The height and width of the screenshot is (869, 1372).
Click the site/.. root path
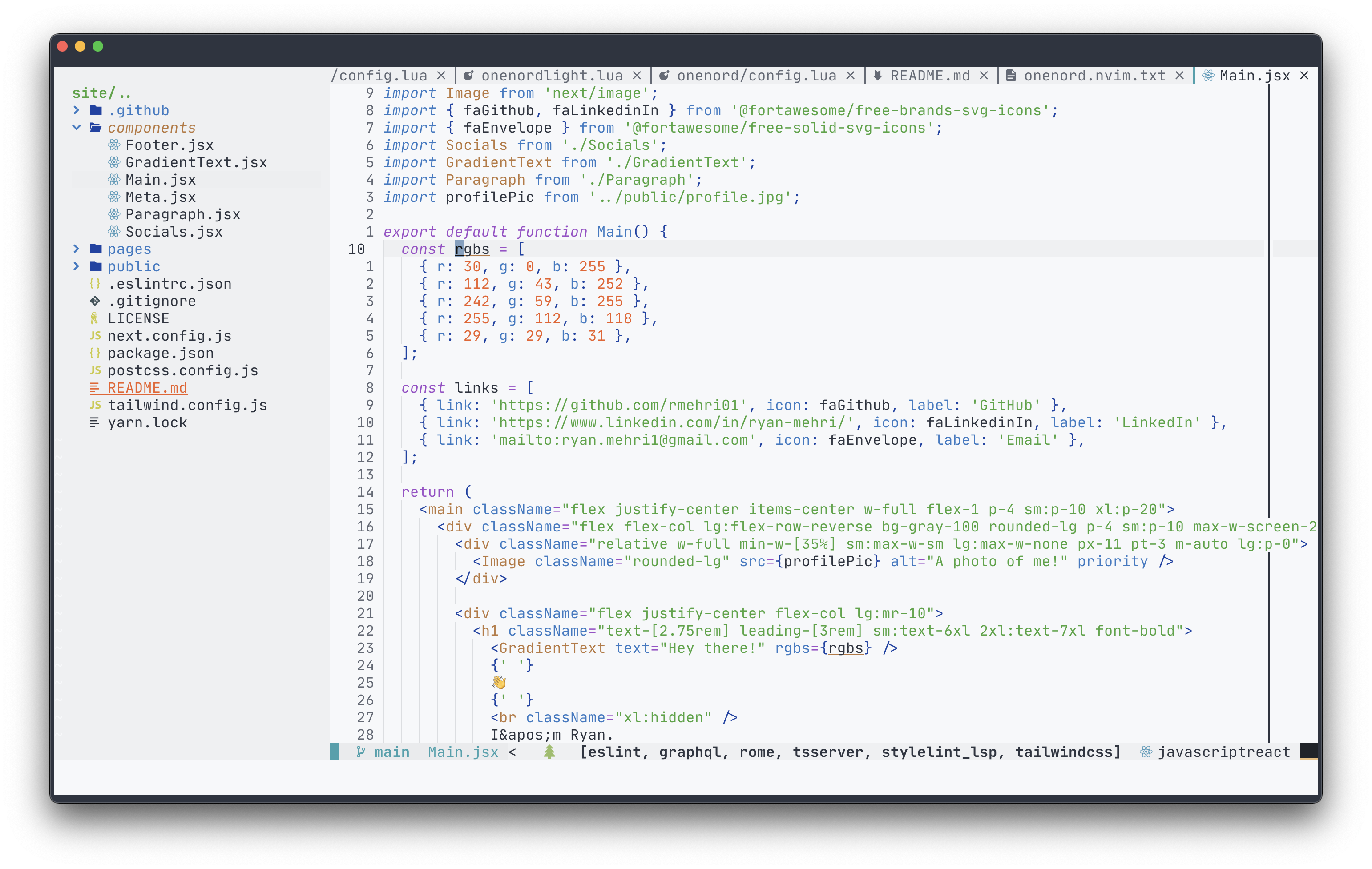point(101,93)
